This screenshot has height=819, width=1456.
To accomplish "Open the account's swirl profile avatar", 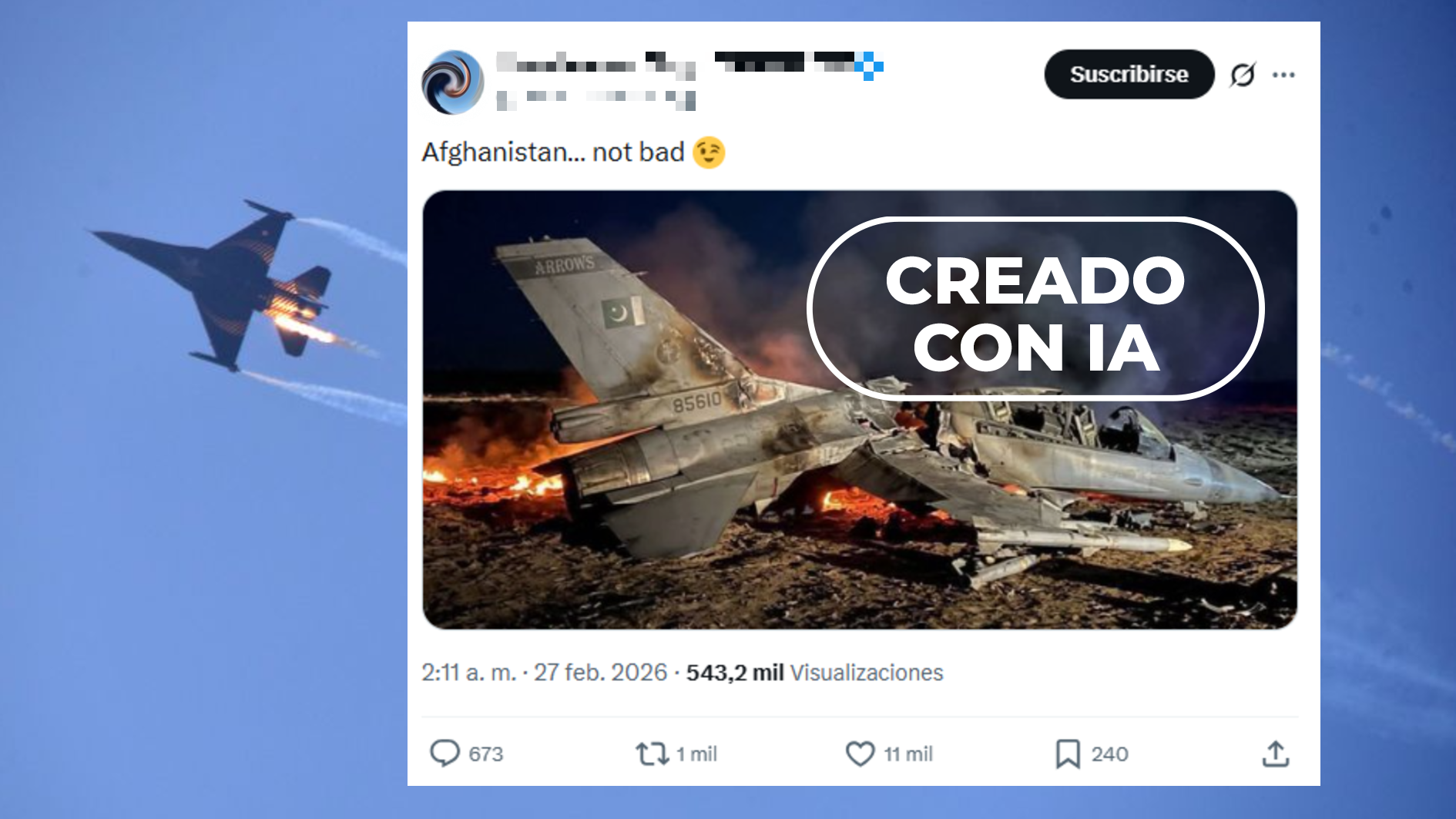I will [453, 82].
